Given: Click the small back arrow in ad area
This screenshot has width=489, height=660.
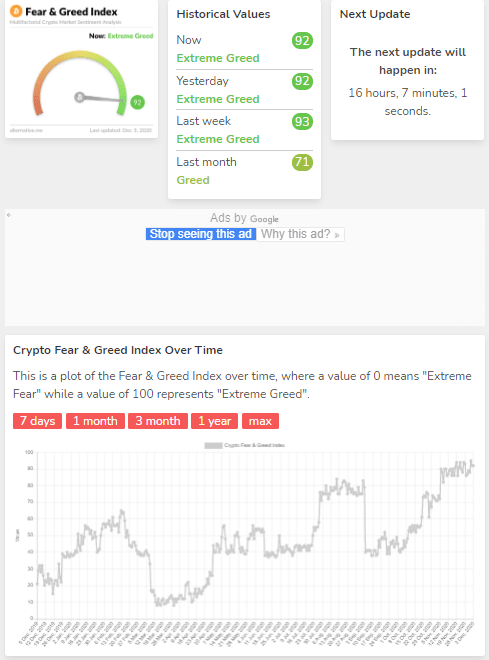Looking at the screenshot, I should click(x=9, y=215).
